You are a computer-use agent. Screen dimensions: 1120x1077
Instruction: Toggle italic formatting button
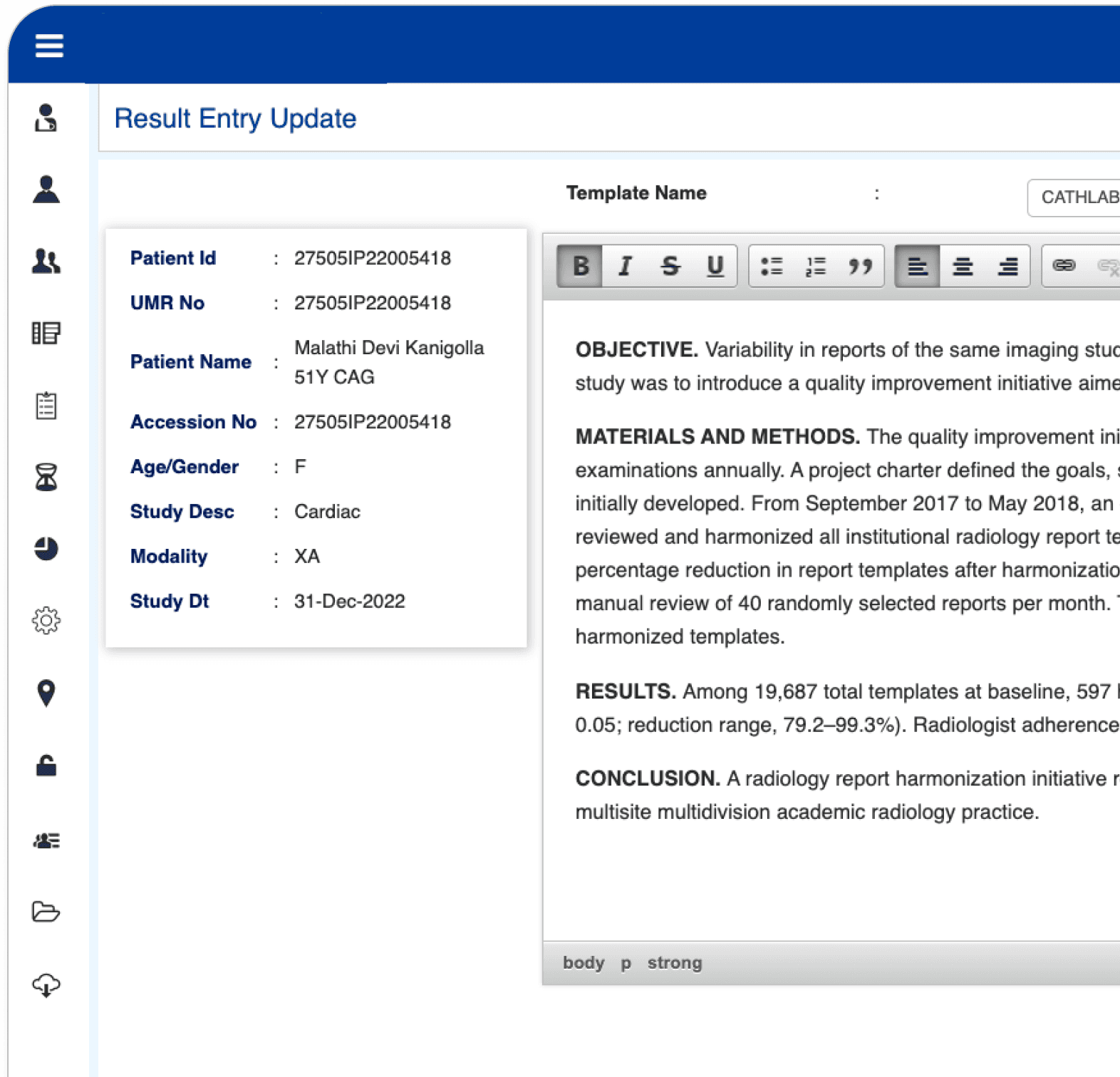pos(625,266)
